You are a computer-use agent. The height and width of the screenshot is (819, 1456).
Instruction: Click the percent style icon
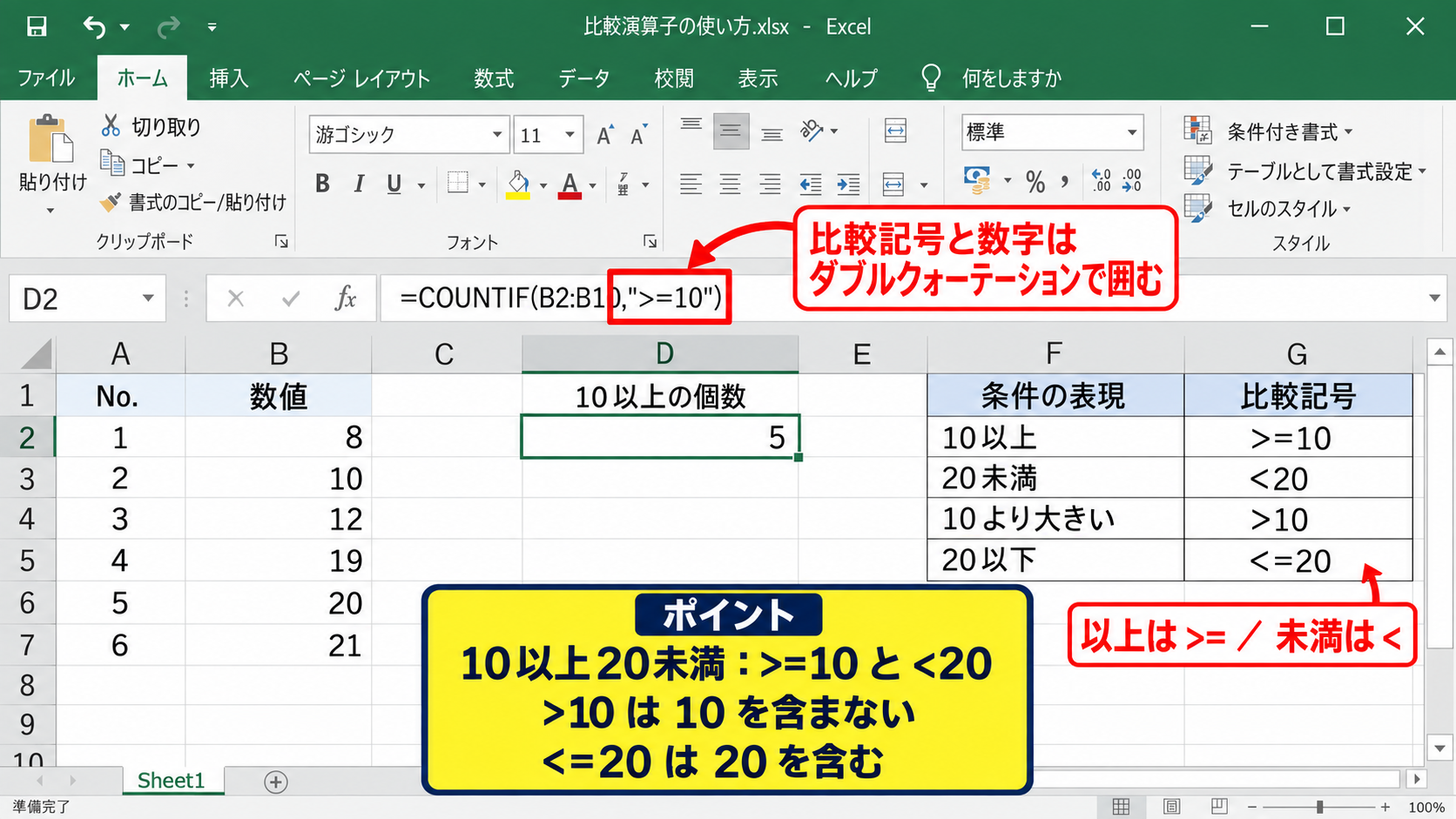tap(1035, 182)
